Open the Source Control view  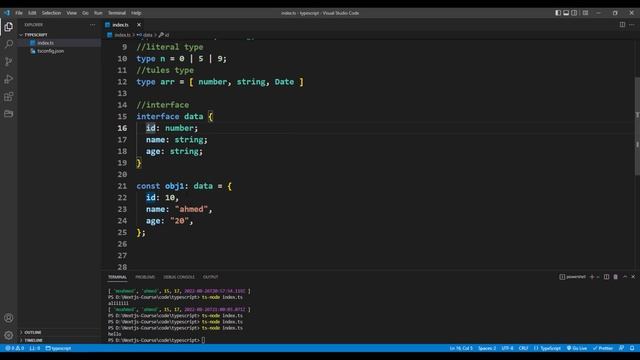point(9,62)
